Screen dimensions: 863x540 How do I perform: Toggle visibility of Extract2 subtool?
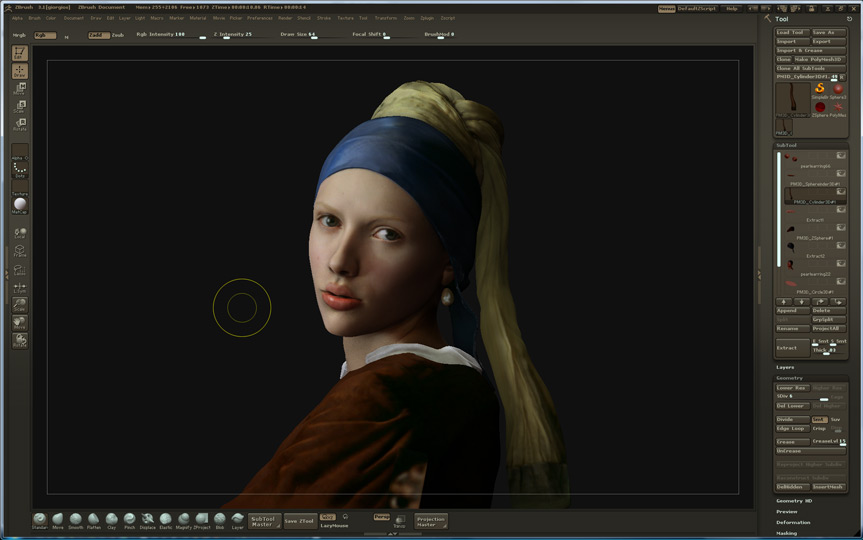(x=841, y=246)
